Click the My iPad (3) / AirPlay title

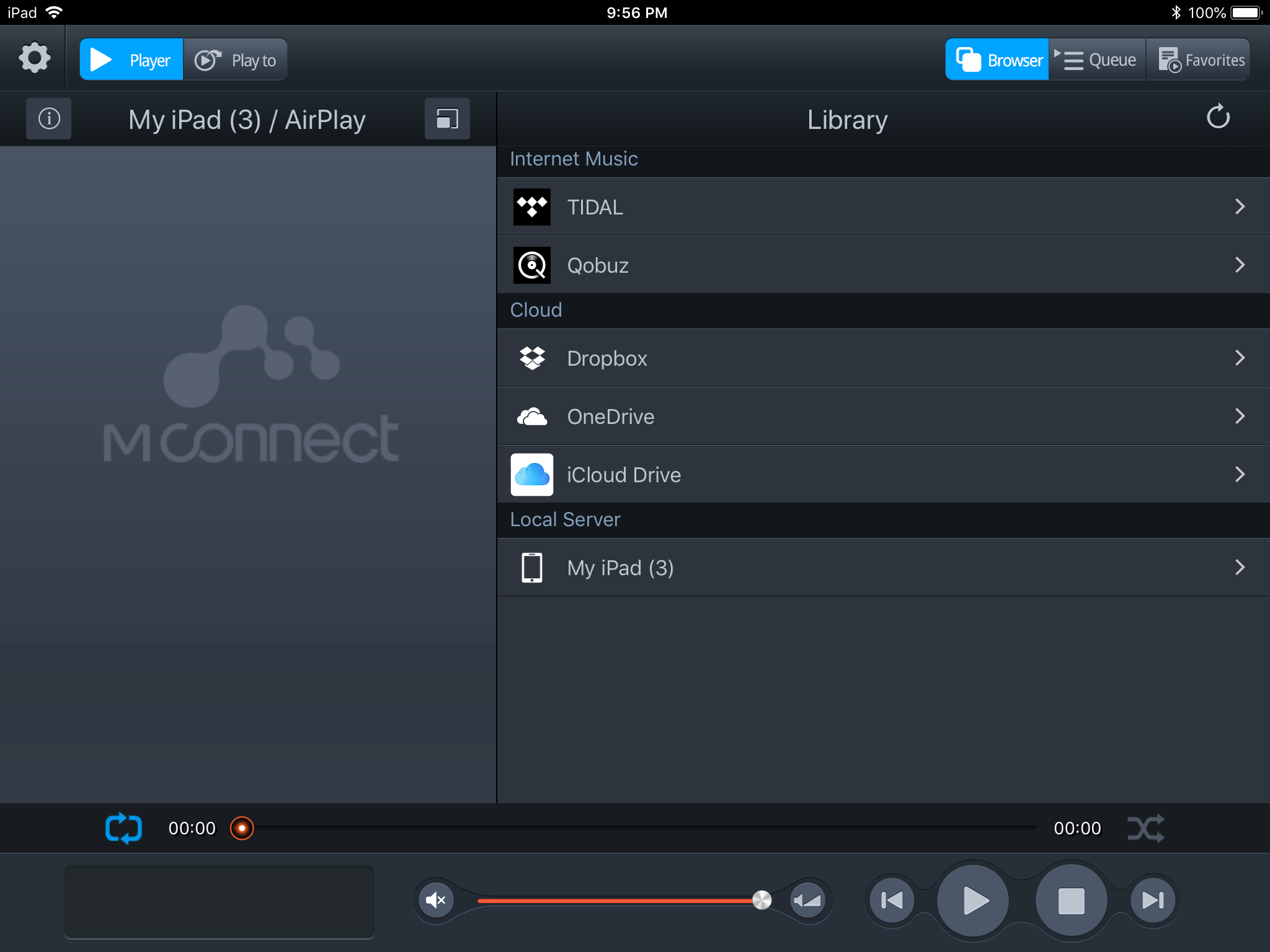247,120
